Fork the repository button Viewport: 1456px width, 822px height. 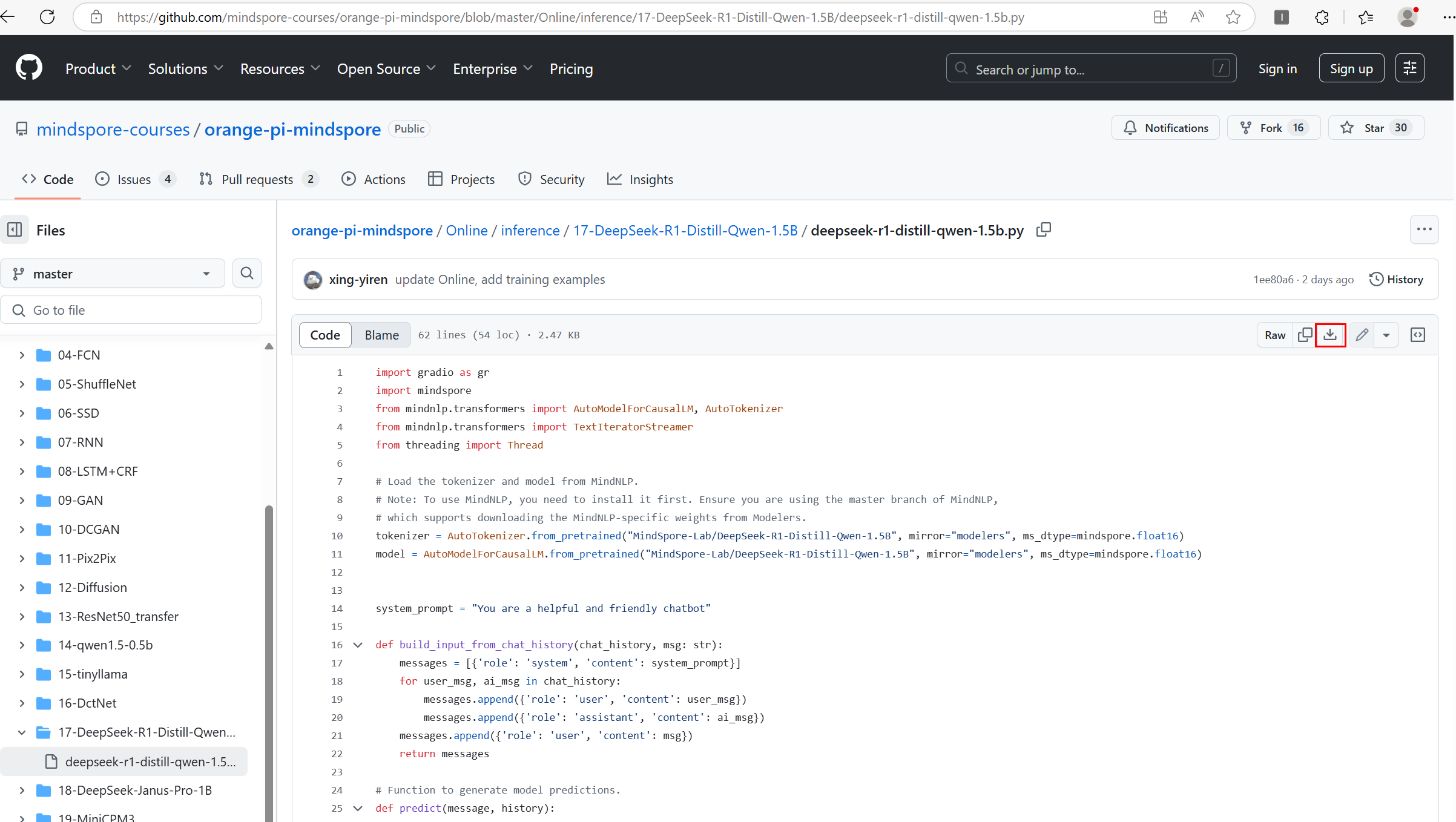pyautogui.click(x=1274, y=128)
